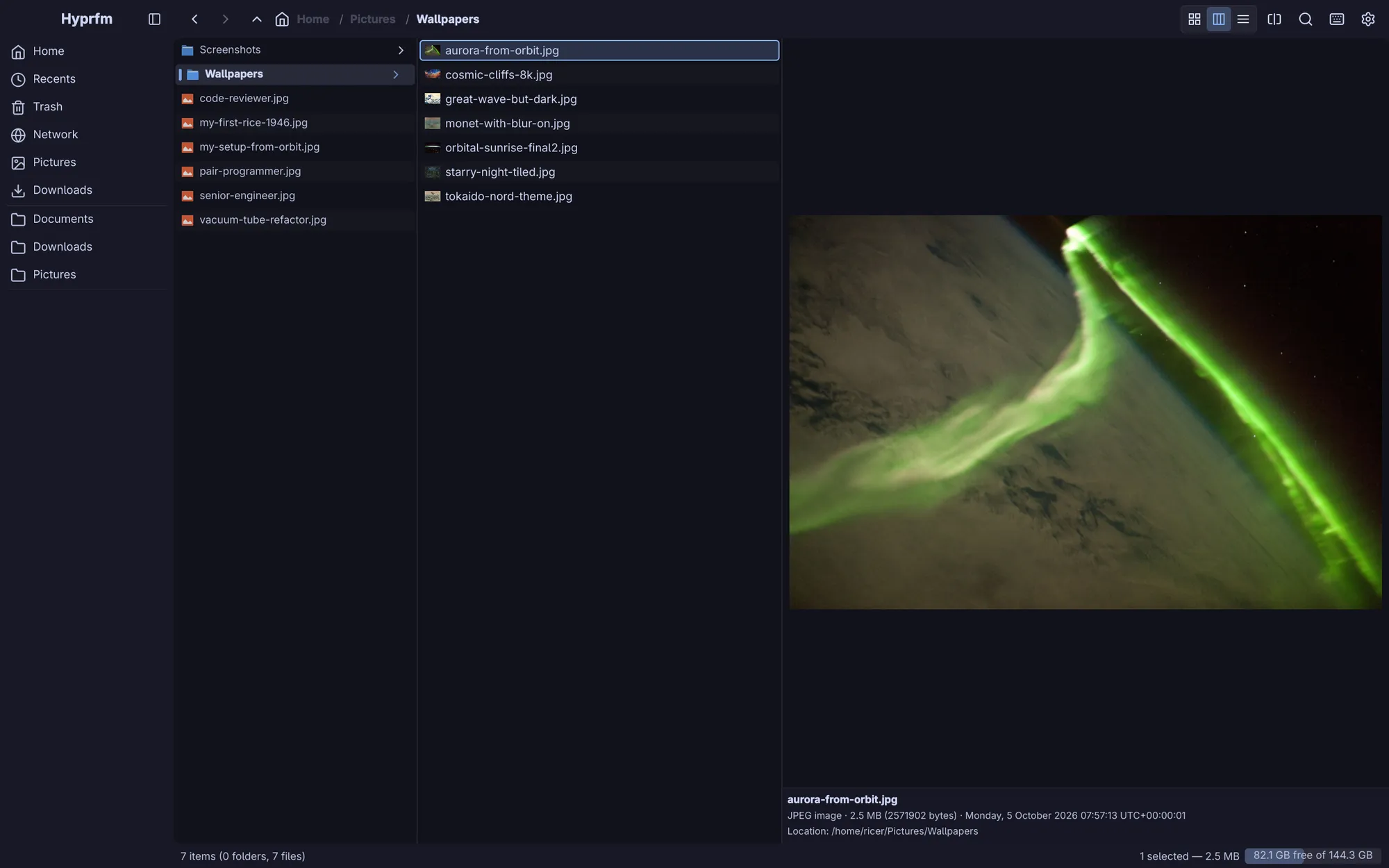1389x868 pixels.
Task: Open the settings gear
Action: [x=1368, y=19]
